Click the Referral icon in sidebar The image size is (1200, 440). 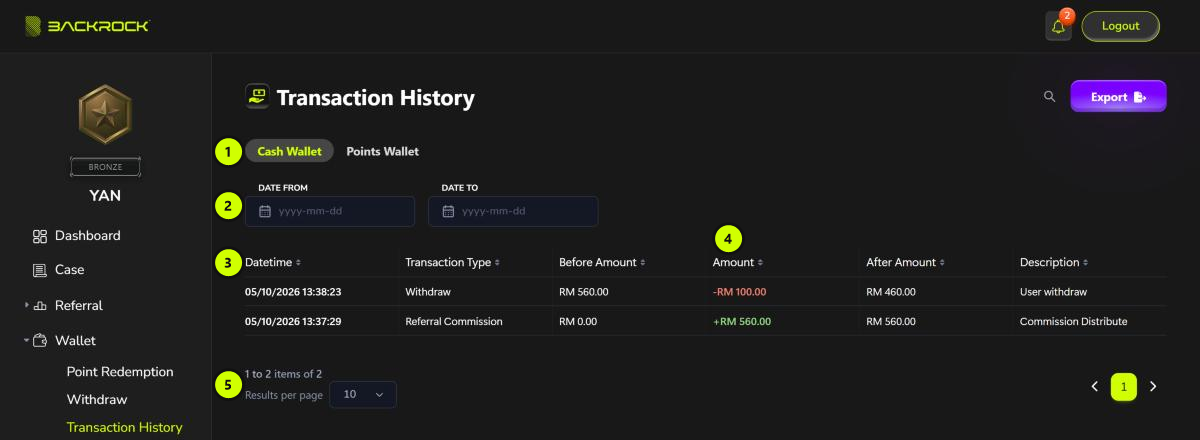pos(40,306)
